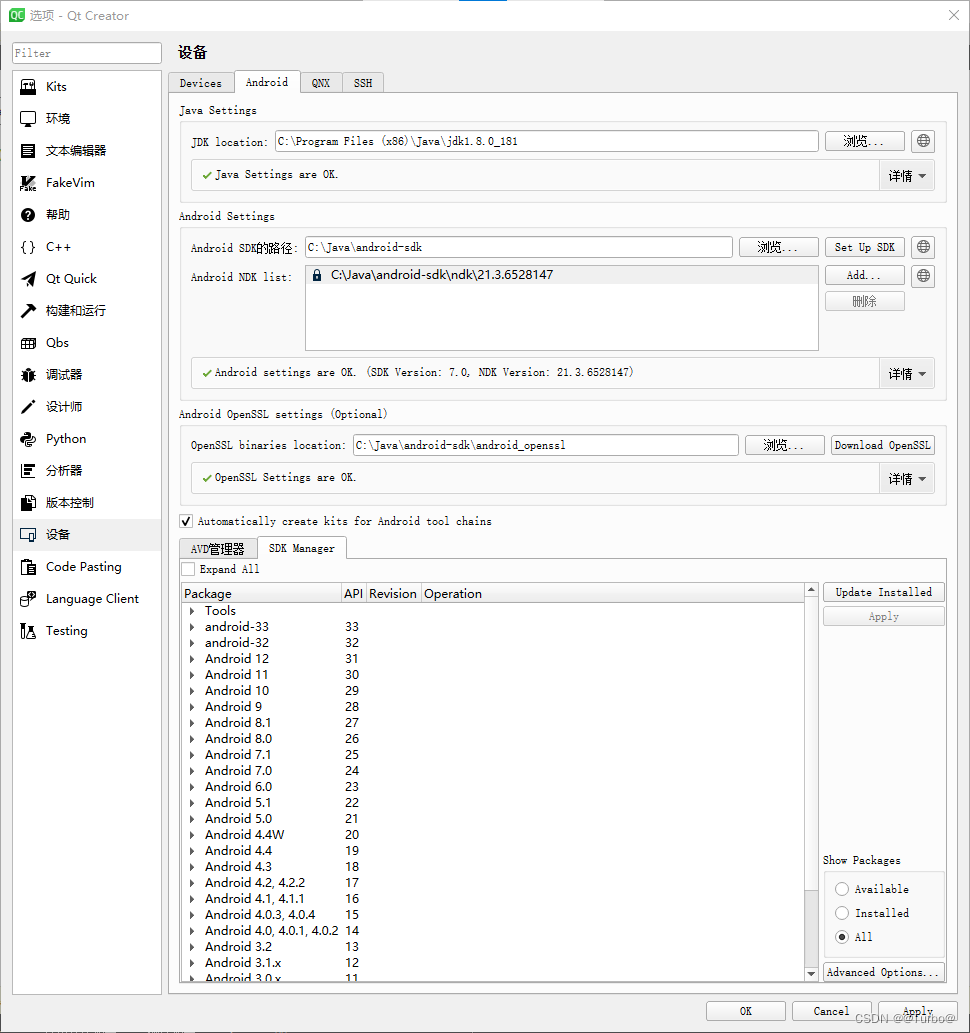Select the 版本控制 icon
Viewport: 970px width, 1033px height.
(x=28, y=503)
